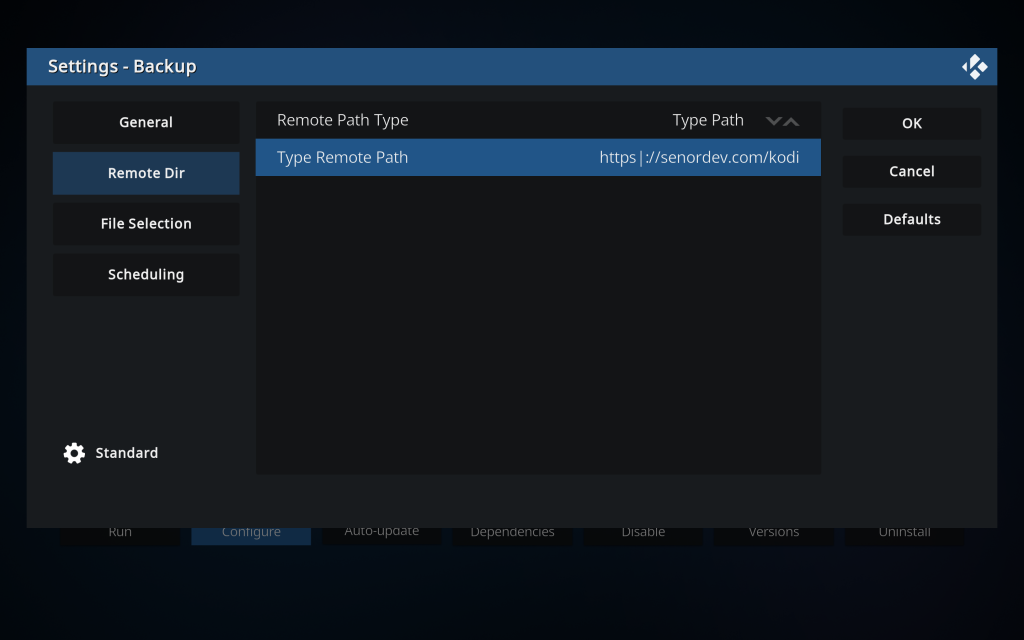The height and width of the screenshot is (640, 1024).
Task: Click the Run button behind the dialog
Action: coord(120,534)
